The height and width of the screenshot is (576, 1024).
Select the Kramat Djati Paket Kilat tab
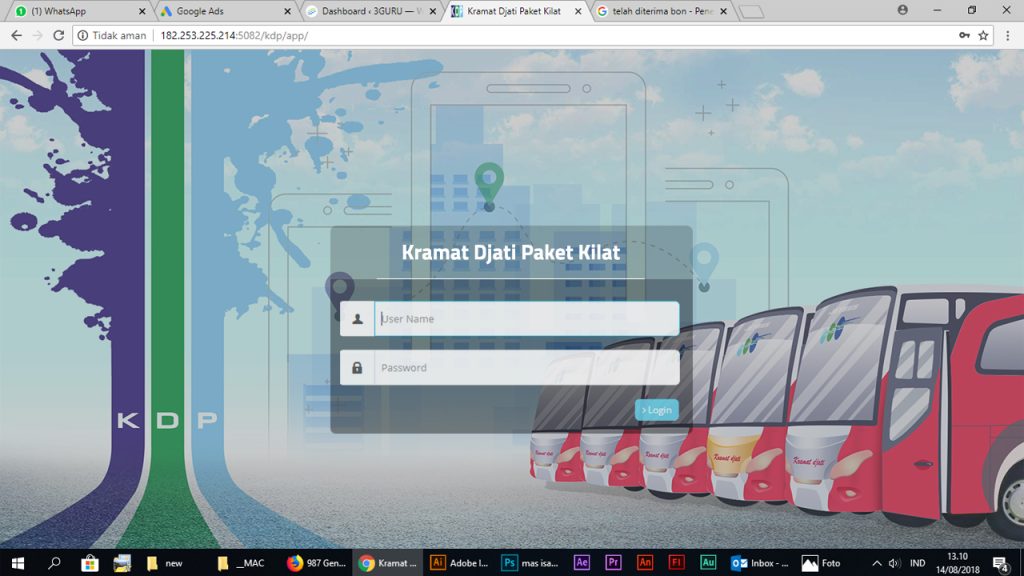click(x=515, y=11)
